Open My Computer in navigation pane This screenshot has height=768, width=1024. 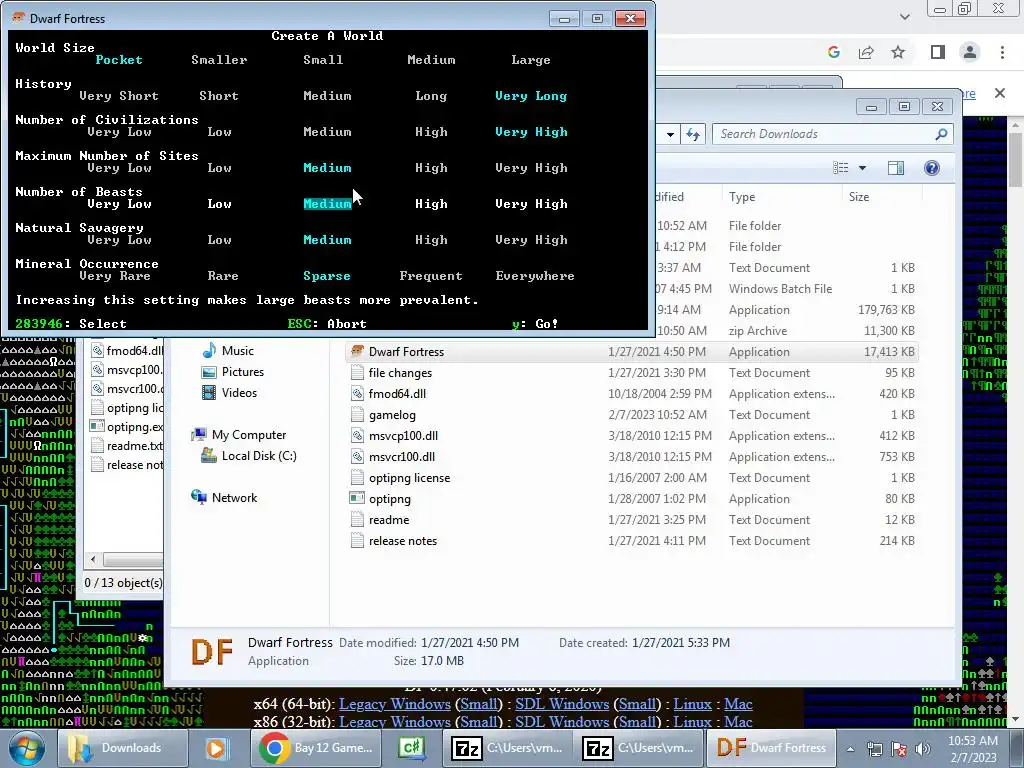pos(239,435)
